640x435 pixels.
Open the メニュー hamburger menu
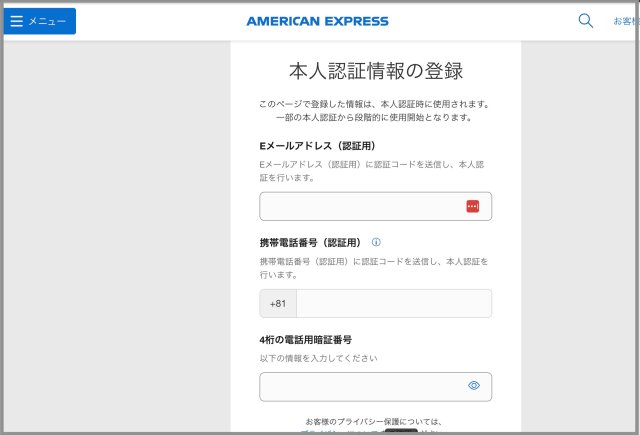point(40,21)
